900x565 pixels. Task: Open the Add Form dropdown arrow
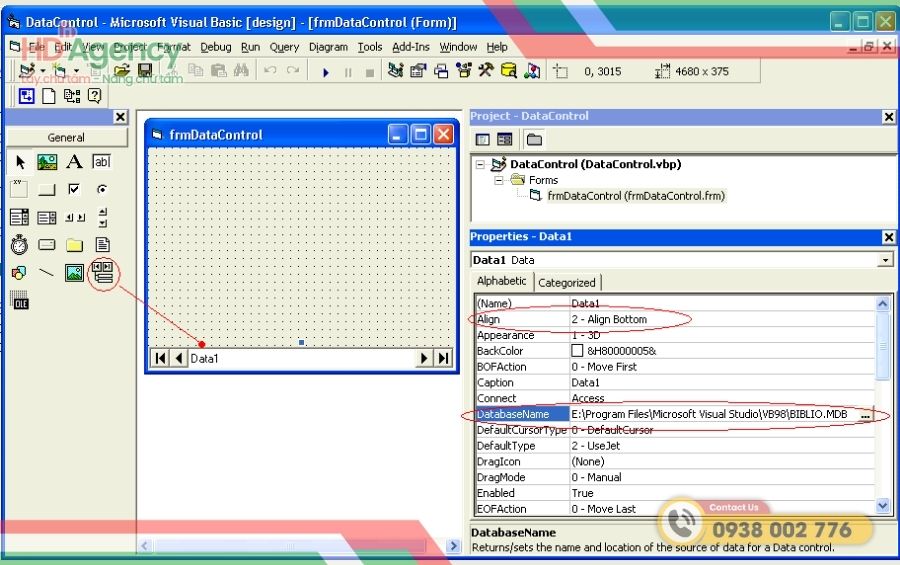coord(76,71)
